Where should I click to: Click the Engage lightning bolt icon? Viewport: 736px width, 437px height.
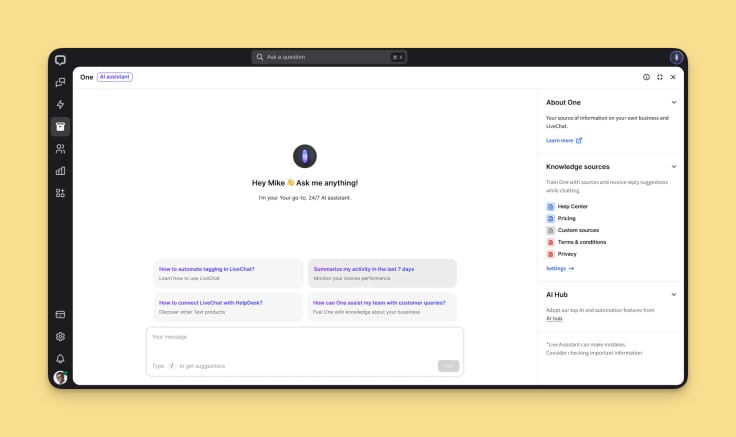[x=61, y=104]
